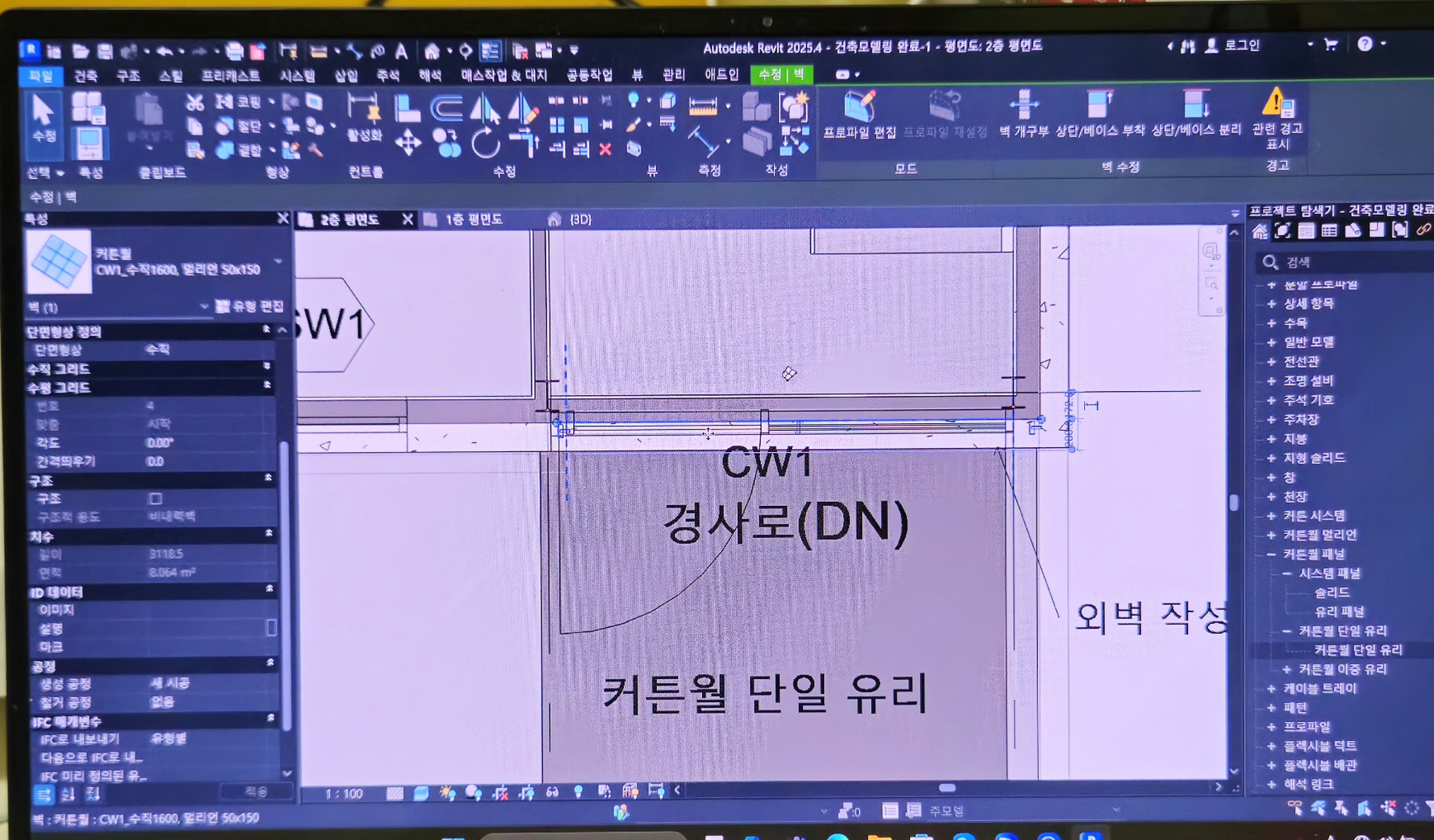Open the 건축 ribbon tab
This screenshot has height=840, width=1434.
[85, 76]
